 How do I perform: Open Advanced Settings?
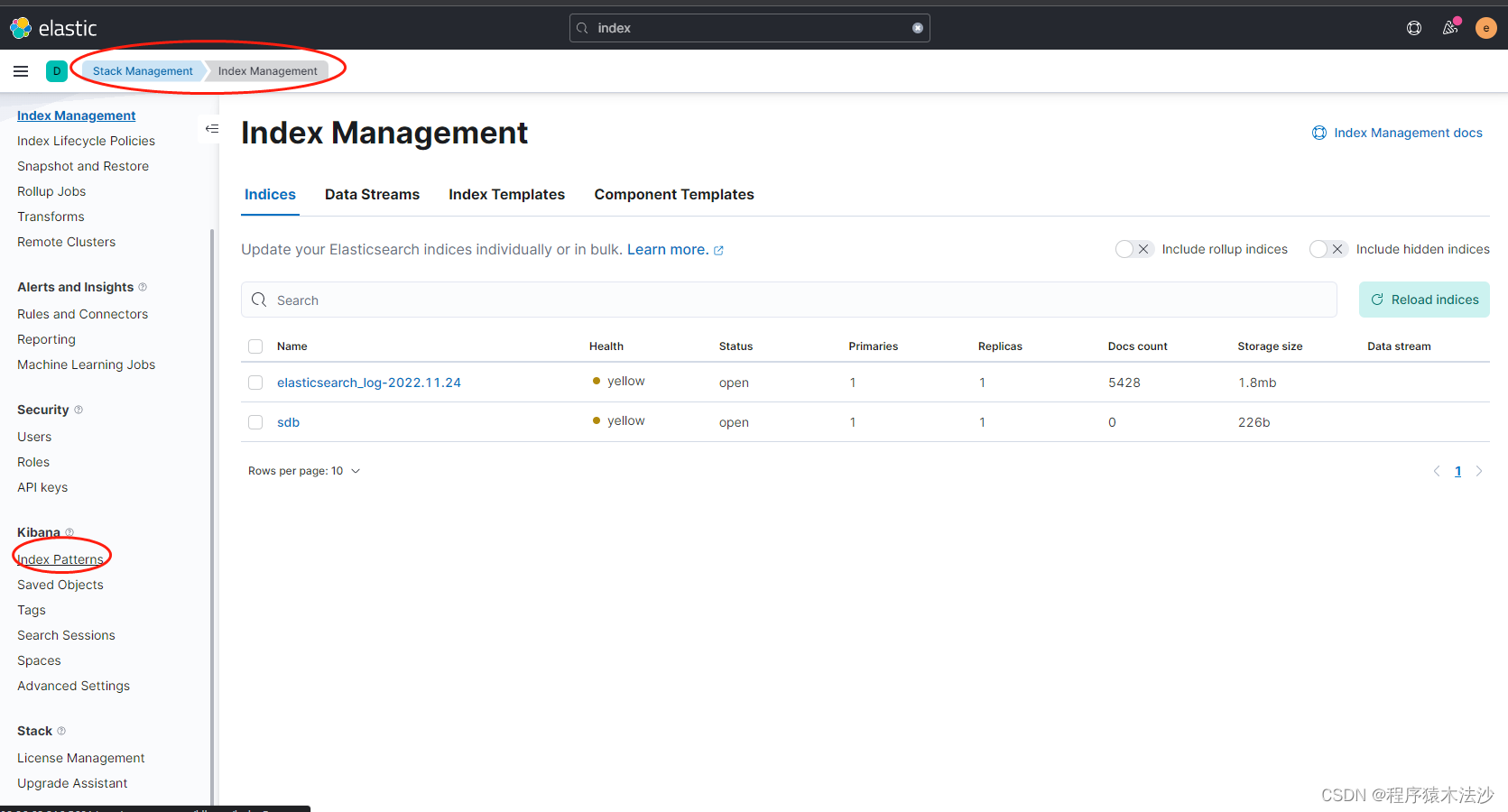coord(73,686)
